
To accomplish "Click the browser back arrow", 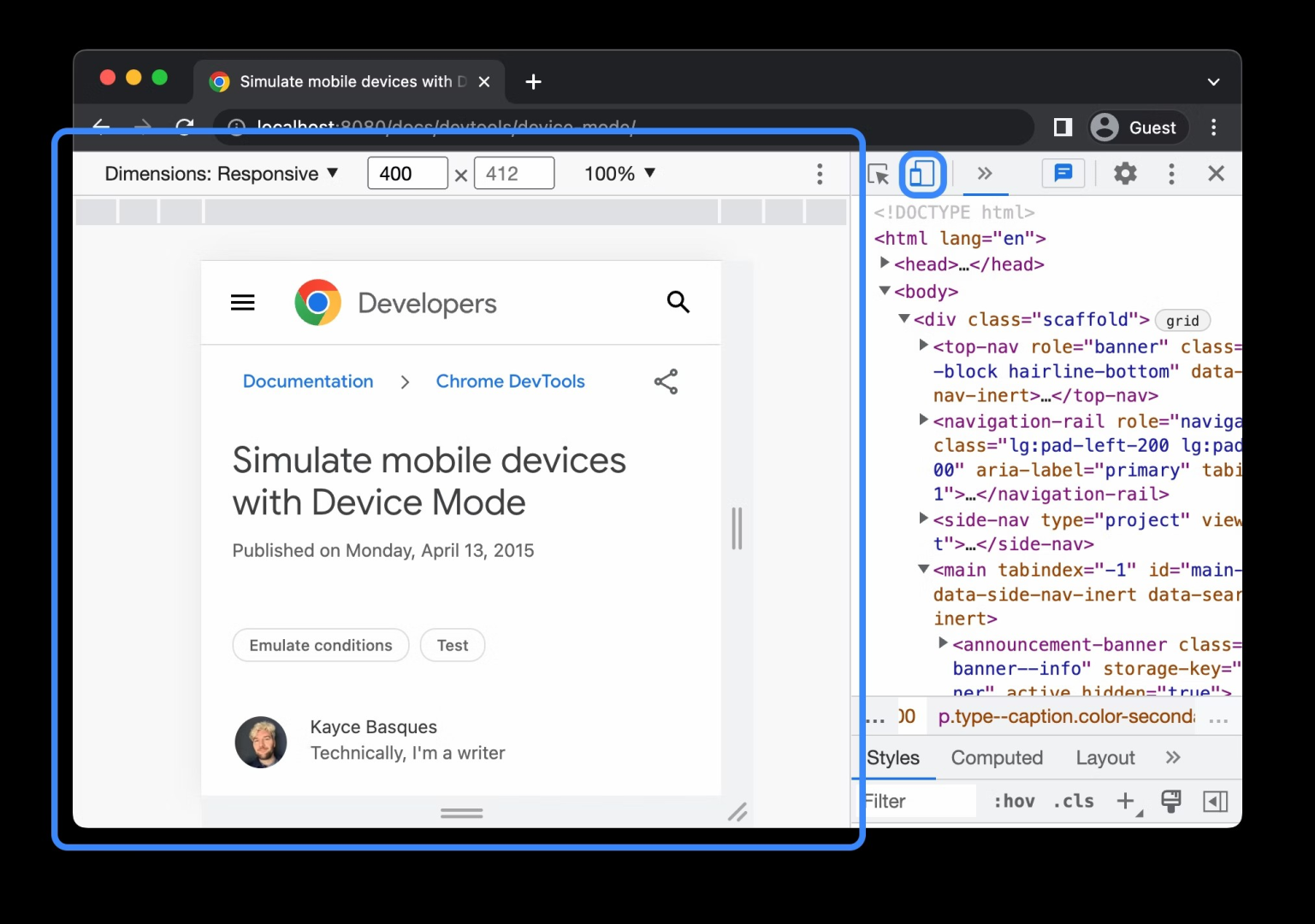I will (101, 127).
